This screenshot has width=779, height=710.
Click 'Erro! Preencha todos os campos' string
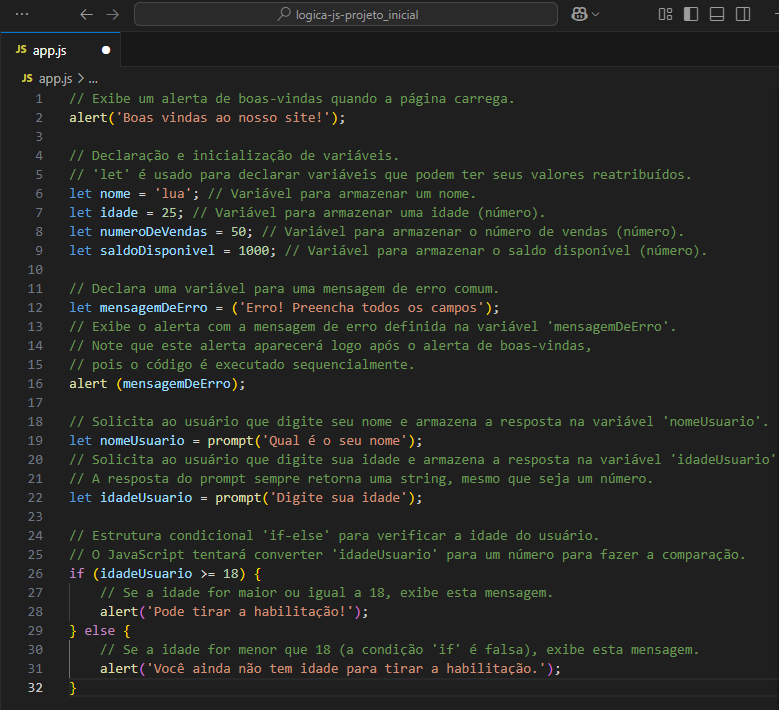[362, 308]
